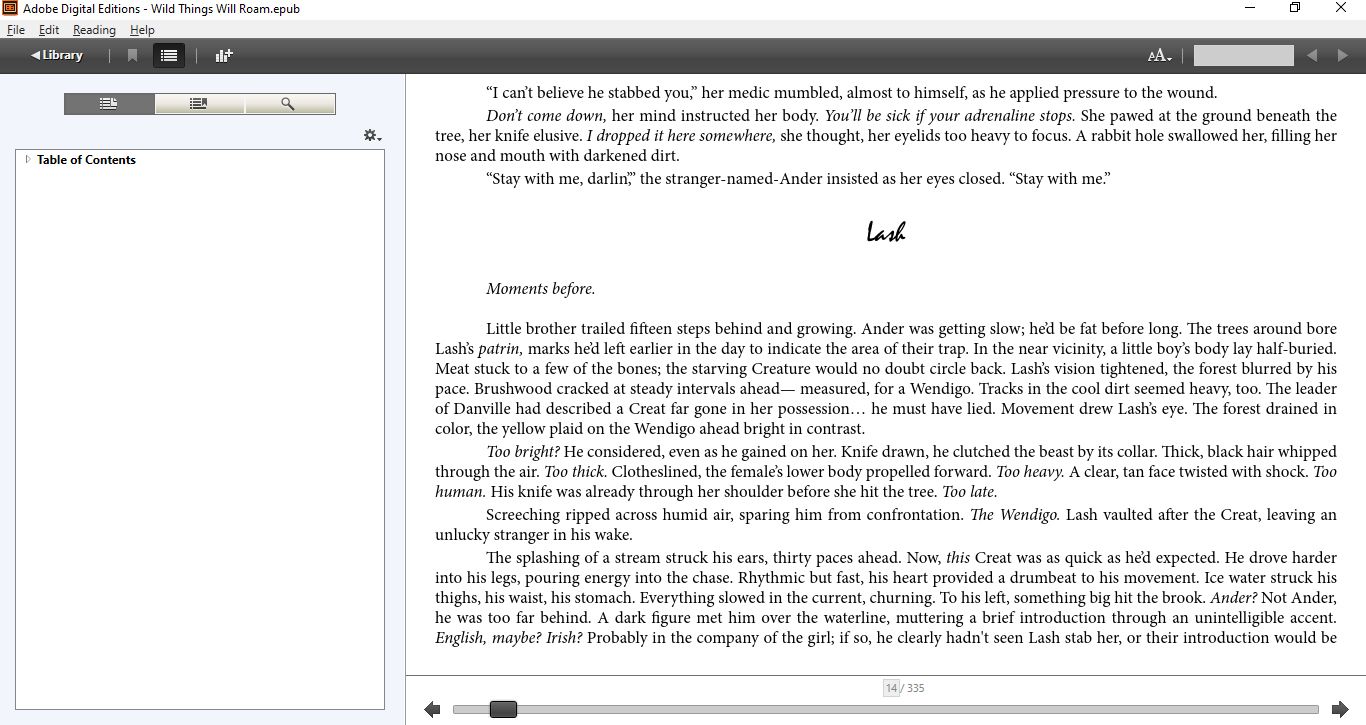Switch to Table of Contents tab
The height and width of the screenshot is (725, 1366).
pyautogui.click(x=109, y=104)
